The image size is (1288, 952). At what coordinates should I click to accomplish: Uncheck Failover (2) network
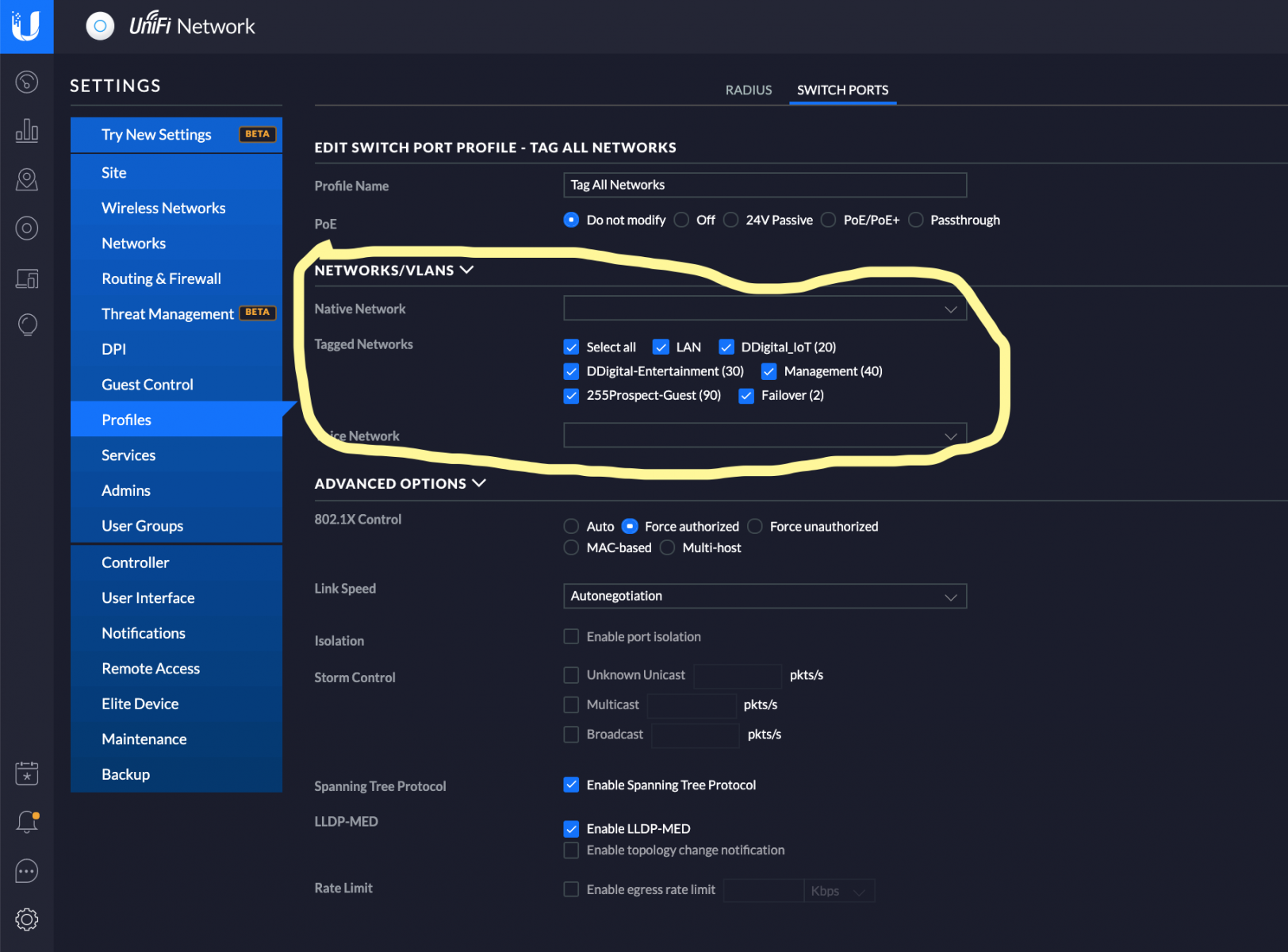pyautogui.click(x=746, y=396)
